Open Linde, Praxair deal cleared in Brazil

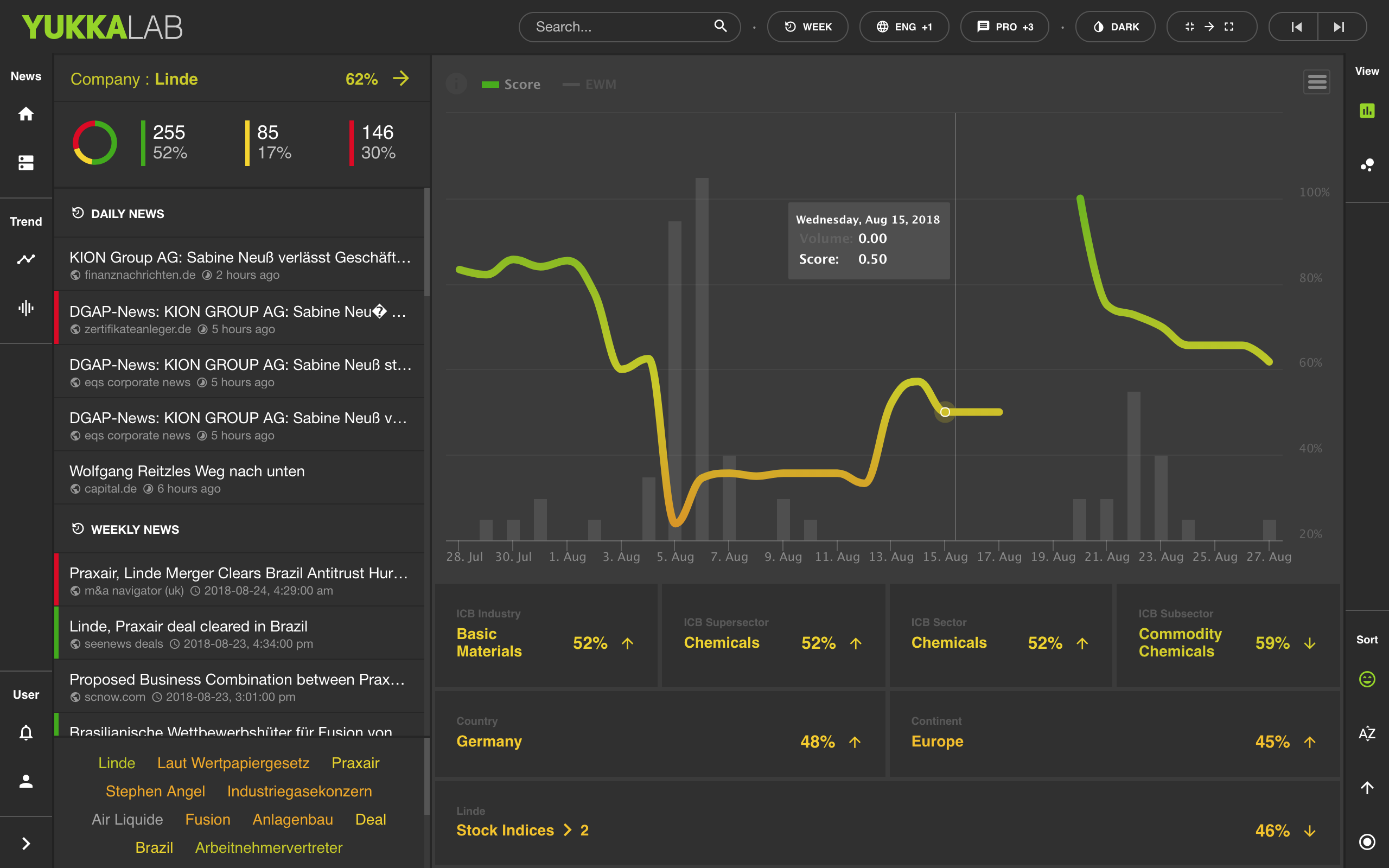(240, 633)
